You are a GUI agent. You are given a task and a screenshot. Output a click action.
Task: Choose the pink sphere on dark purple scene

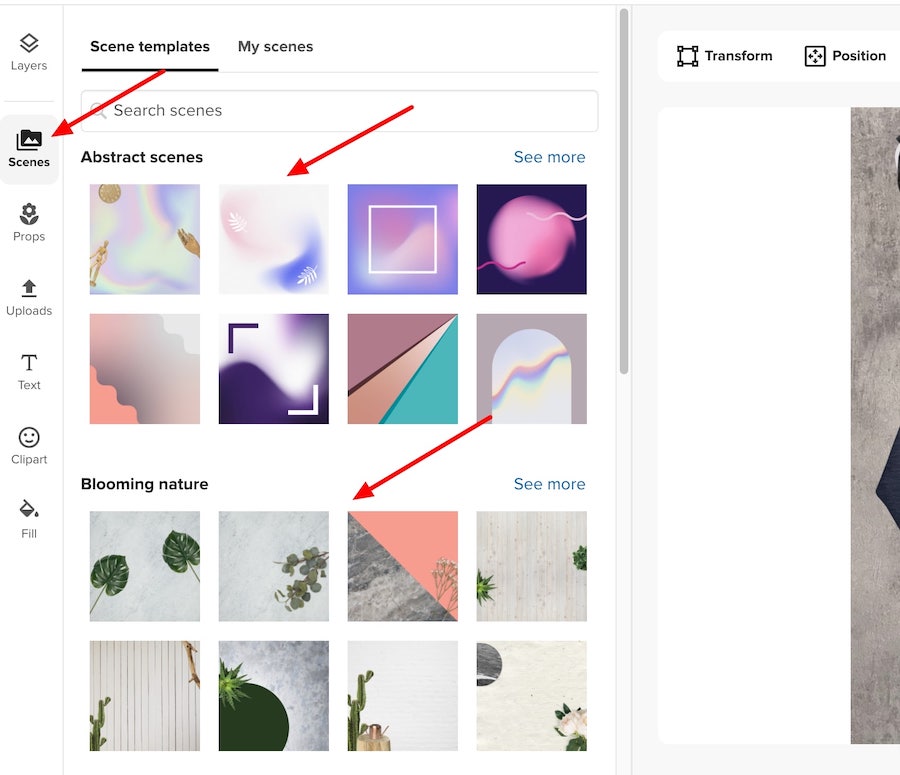[532, 239]
